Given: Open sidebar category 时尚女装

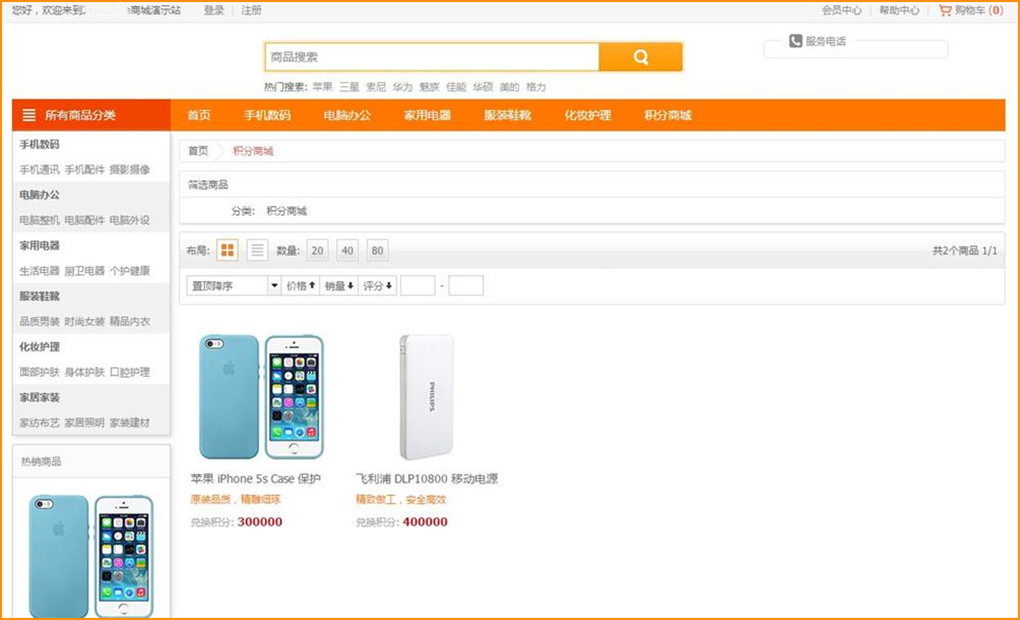Looking at the screenshot, I should coord(85,321).
